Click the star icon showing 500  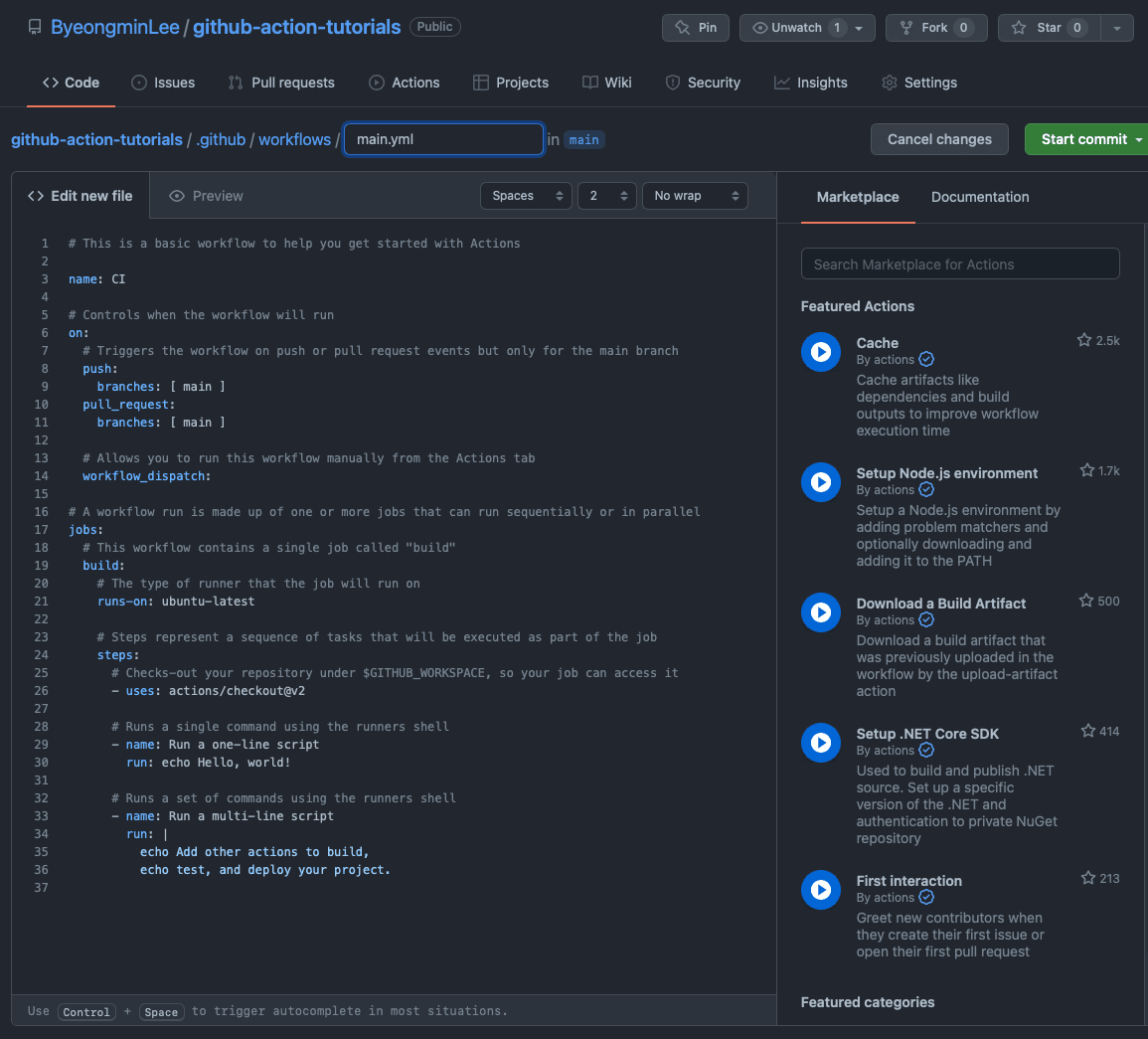tap(1086, 601)
